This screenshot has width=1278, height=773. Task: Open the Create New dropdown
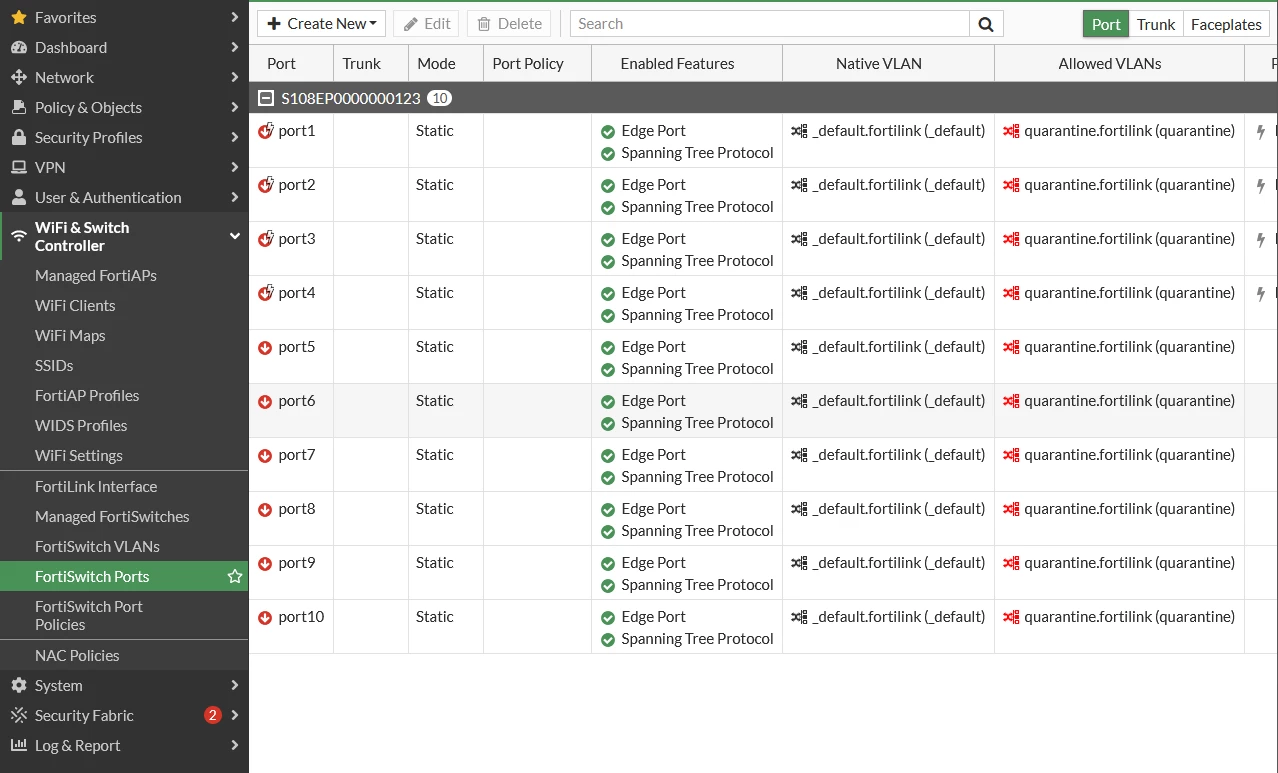[x=322, y=24]
